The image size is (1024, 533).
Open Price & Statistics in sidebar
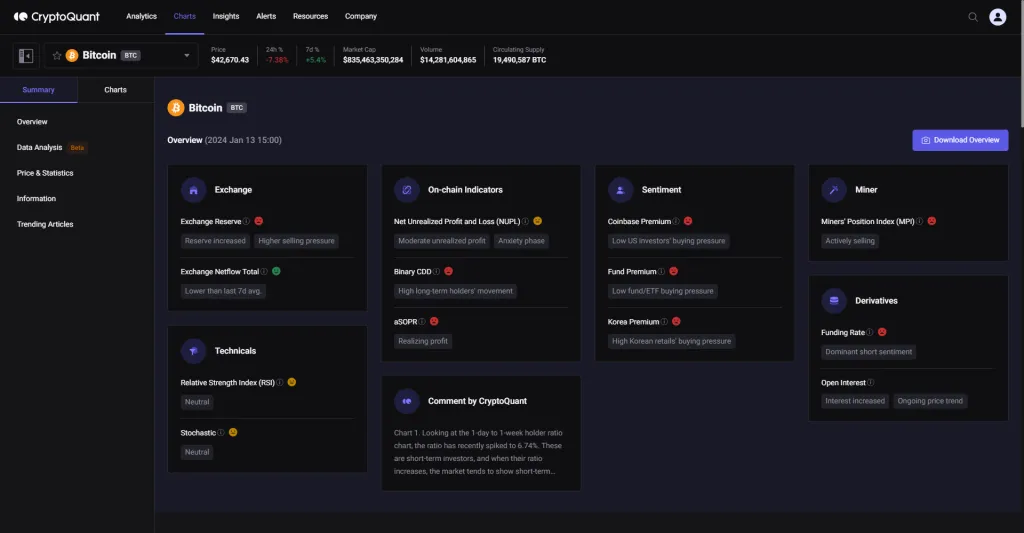(45, 173)
